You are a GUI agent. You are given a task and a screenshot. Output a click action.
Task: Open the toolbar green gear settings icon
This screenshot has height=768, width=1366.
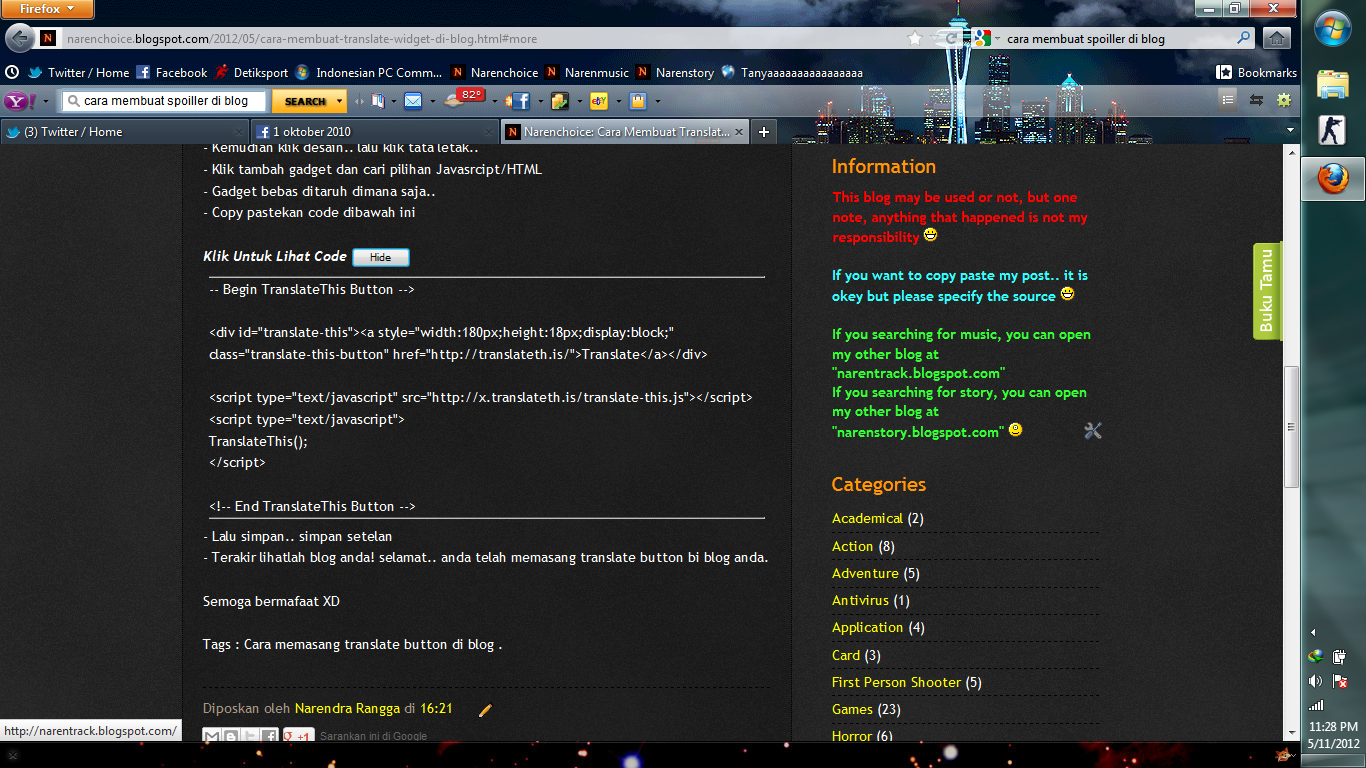tap(1284, 100)
